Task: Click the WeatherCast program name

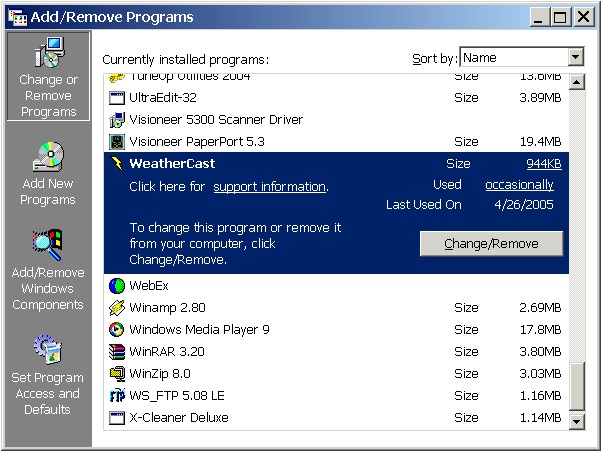Action: (172, 164)
